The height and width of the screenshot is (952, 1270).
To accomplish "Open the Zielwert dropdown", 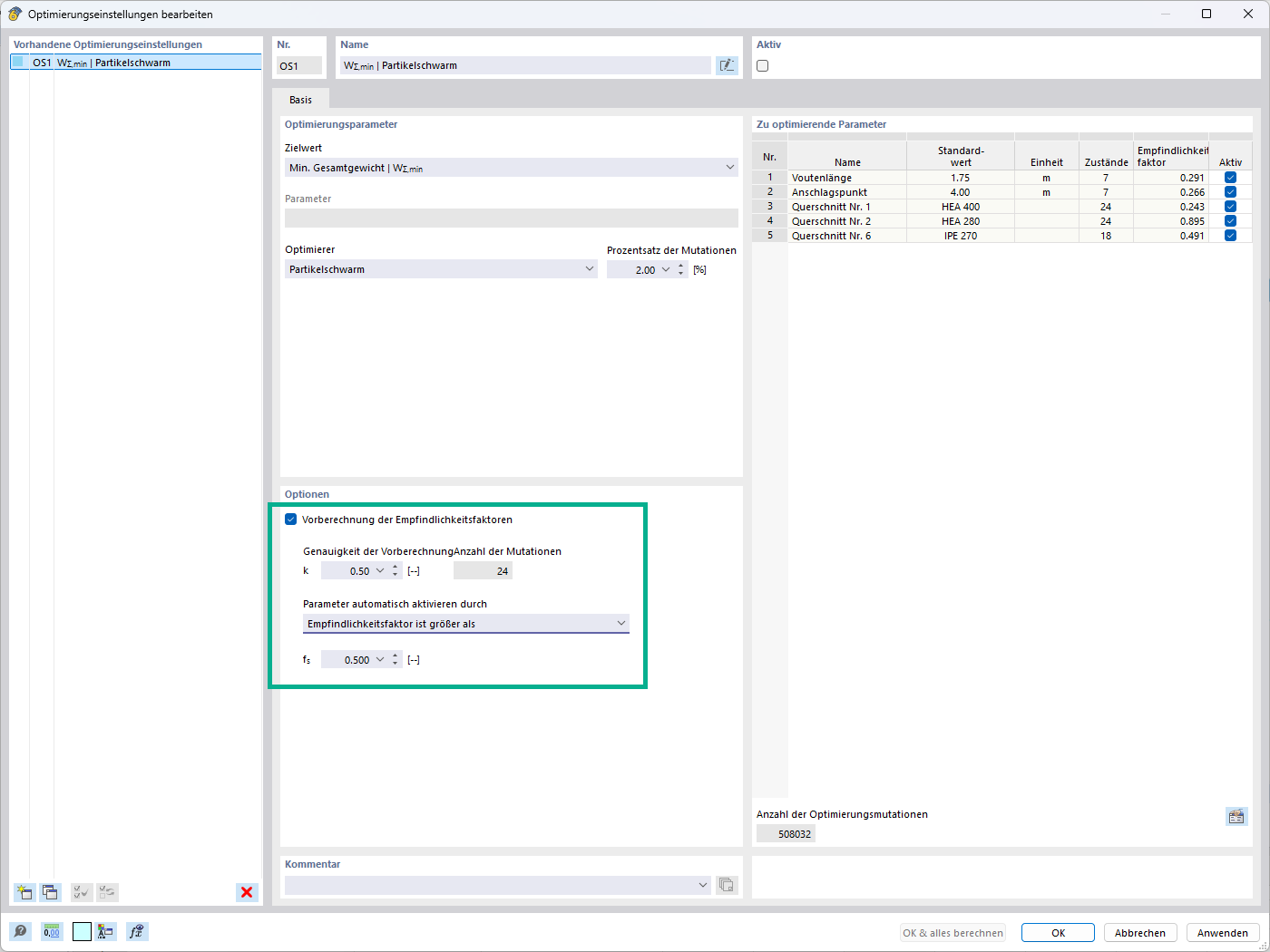I will tap(731, 168).
